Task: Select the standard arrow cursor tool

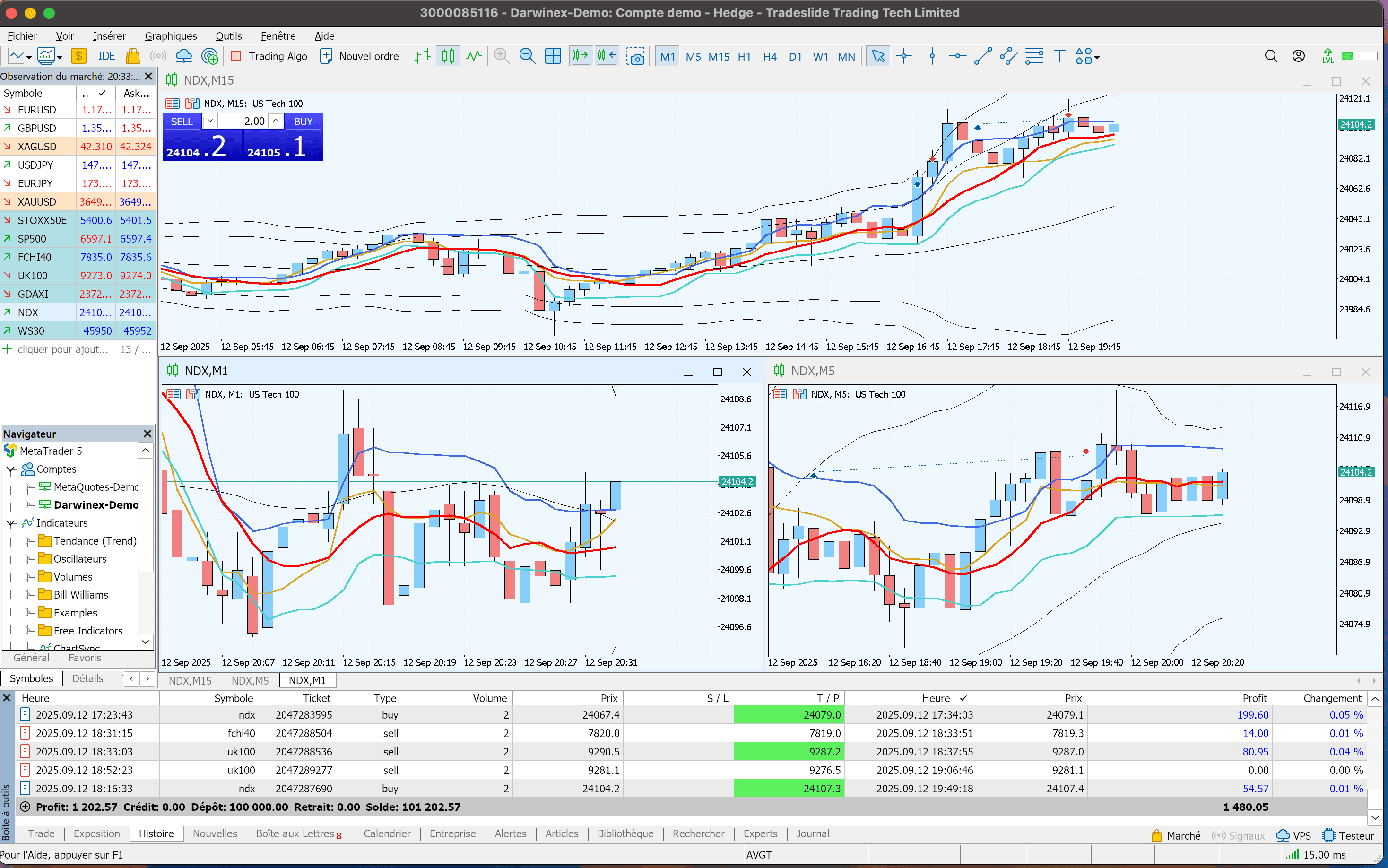Action: click(878, 56)
